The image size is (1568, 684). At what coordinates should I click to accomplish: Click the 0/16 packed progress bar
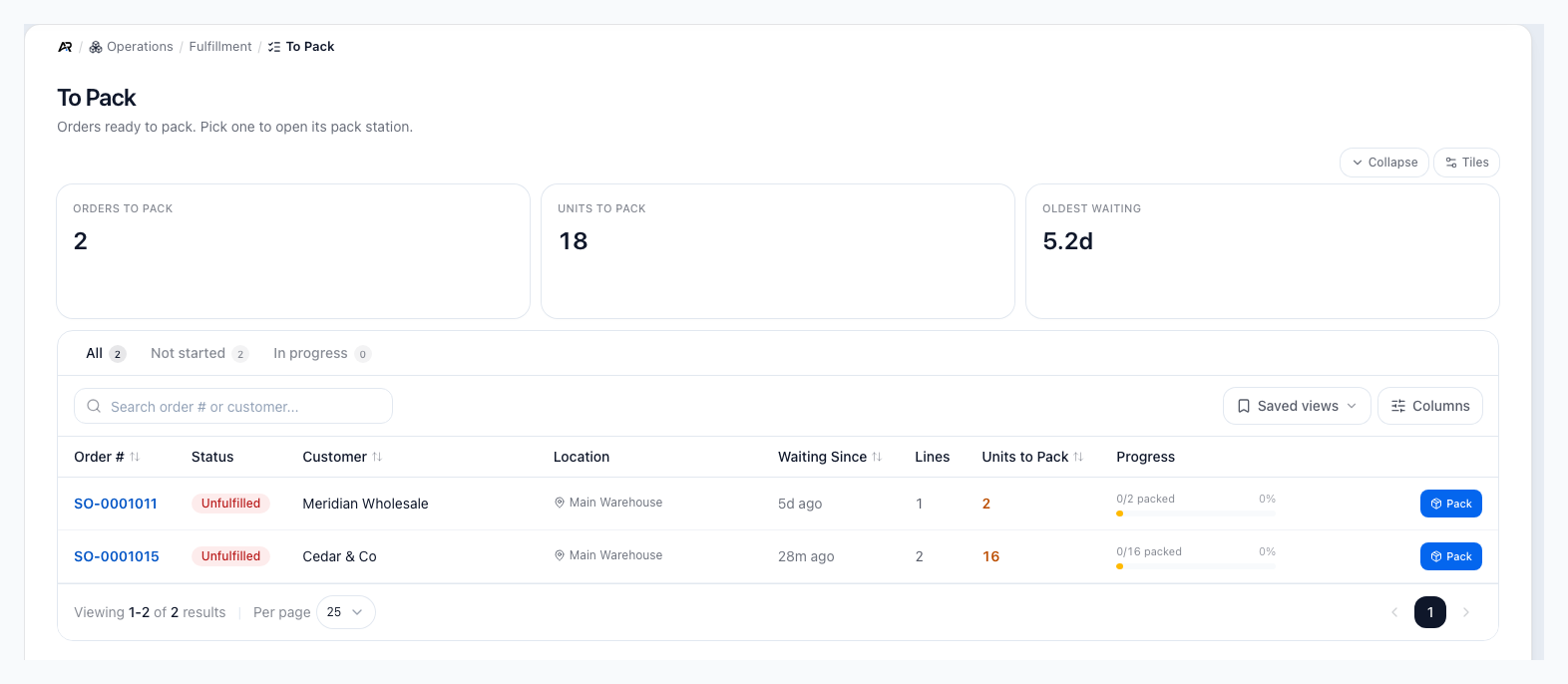pyautogui.click(x=1196, y=566)
